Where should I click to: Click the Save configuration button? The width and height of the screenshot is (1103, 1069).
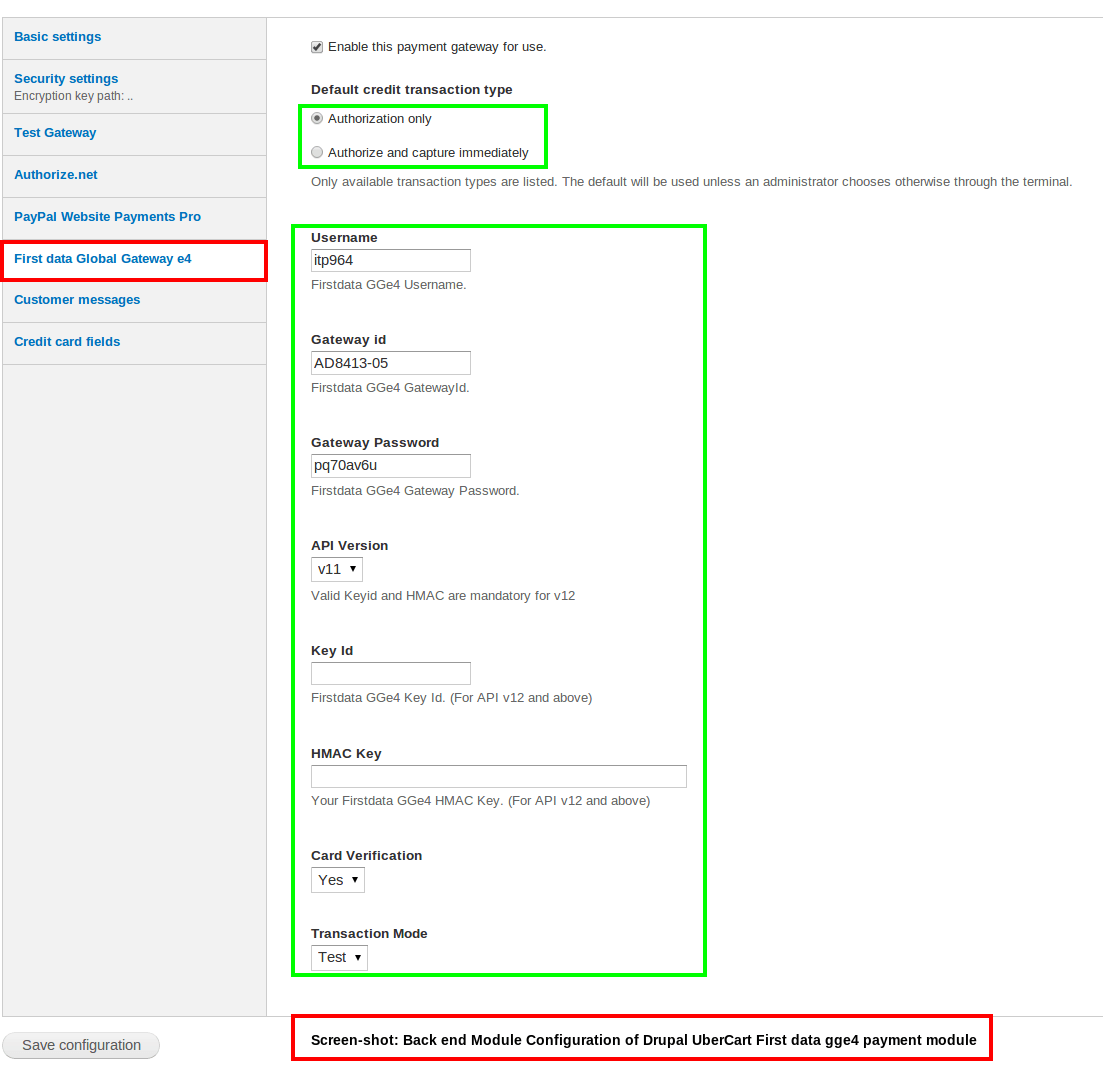pyautogui.click(x=81, y=1045)
